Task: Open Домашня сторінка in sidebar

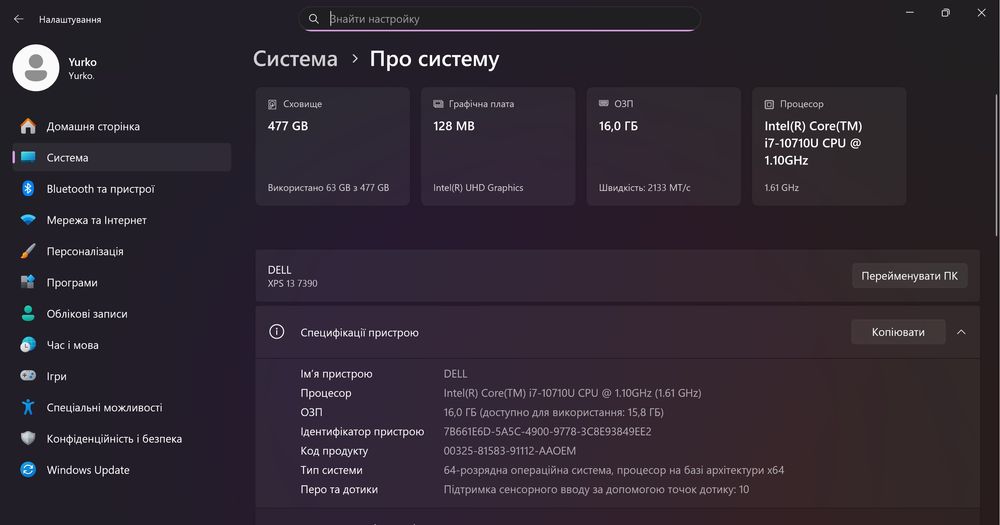Action: coord(122,126)
